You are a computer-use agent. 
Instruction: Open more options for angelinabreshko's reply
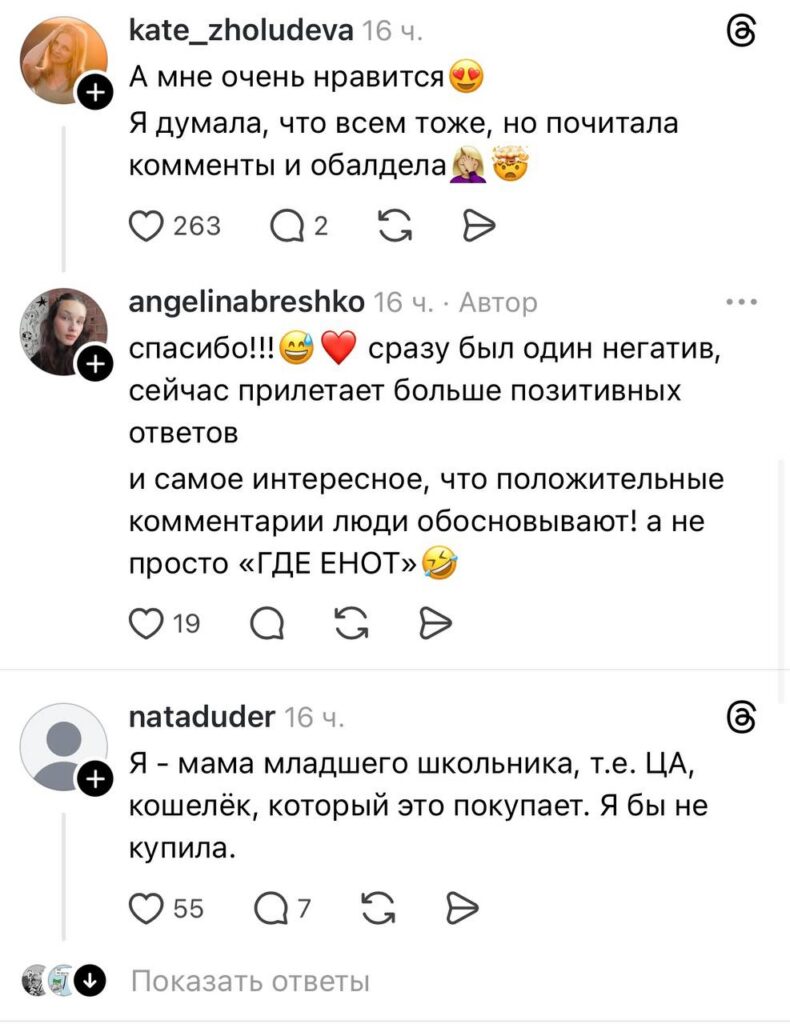coord(743,301)
